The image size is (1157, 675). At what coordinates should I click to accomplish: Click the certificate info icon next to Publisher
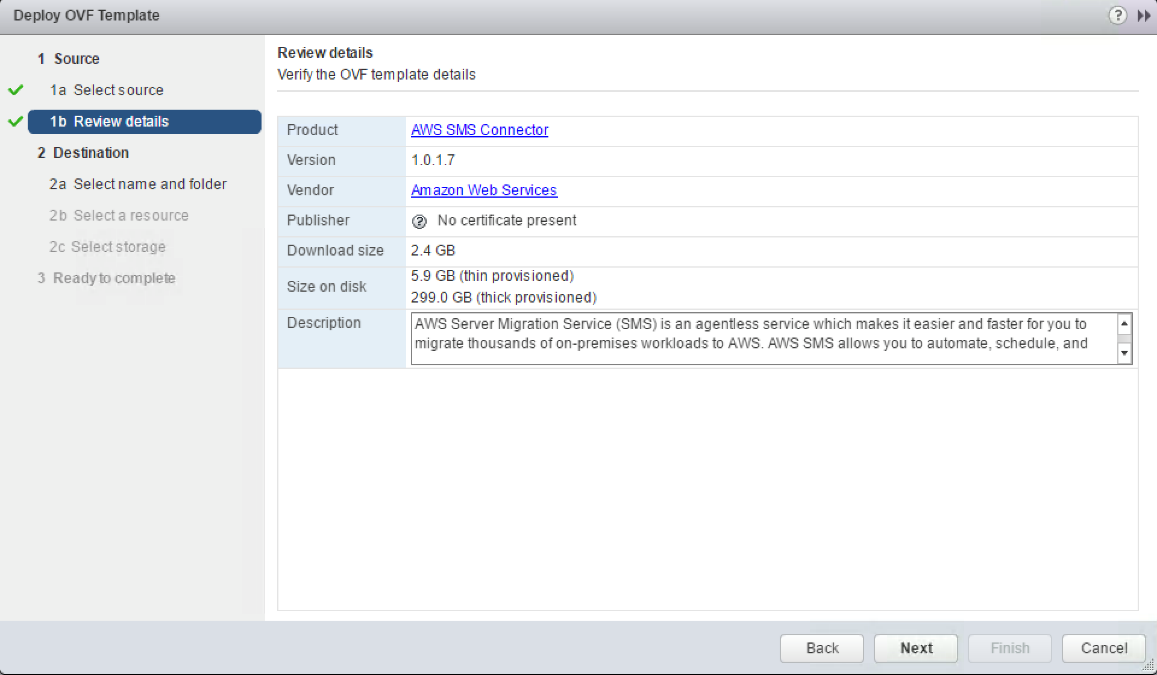click(419, 221)
